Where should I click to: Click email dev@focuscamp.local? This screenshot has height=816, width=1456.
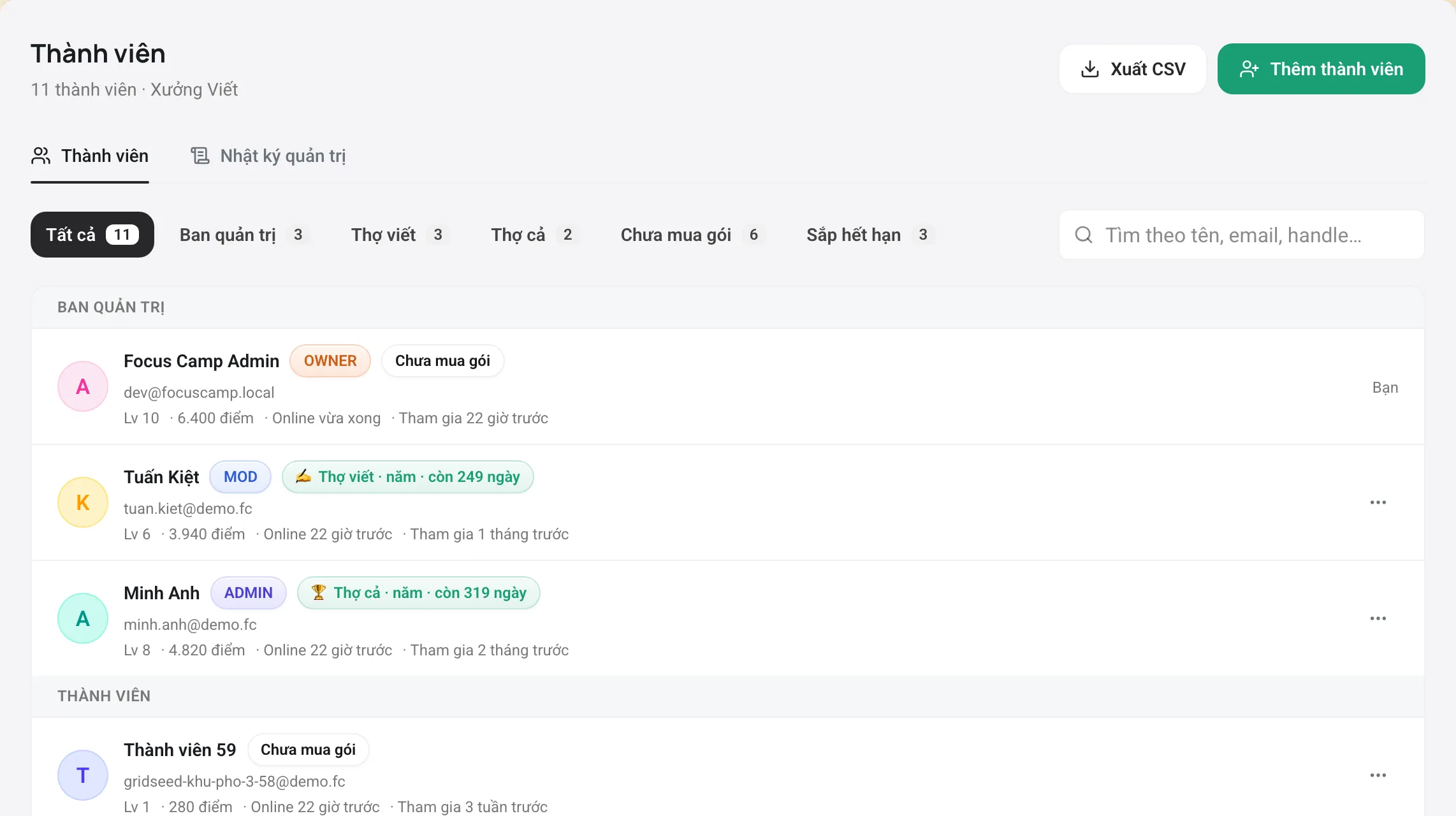[199, 393]
